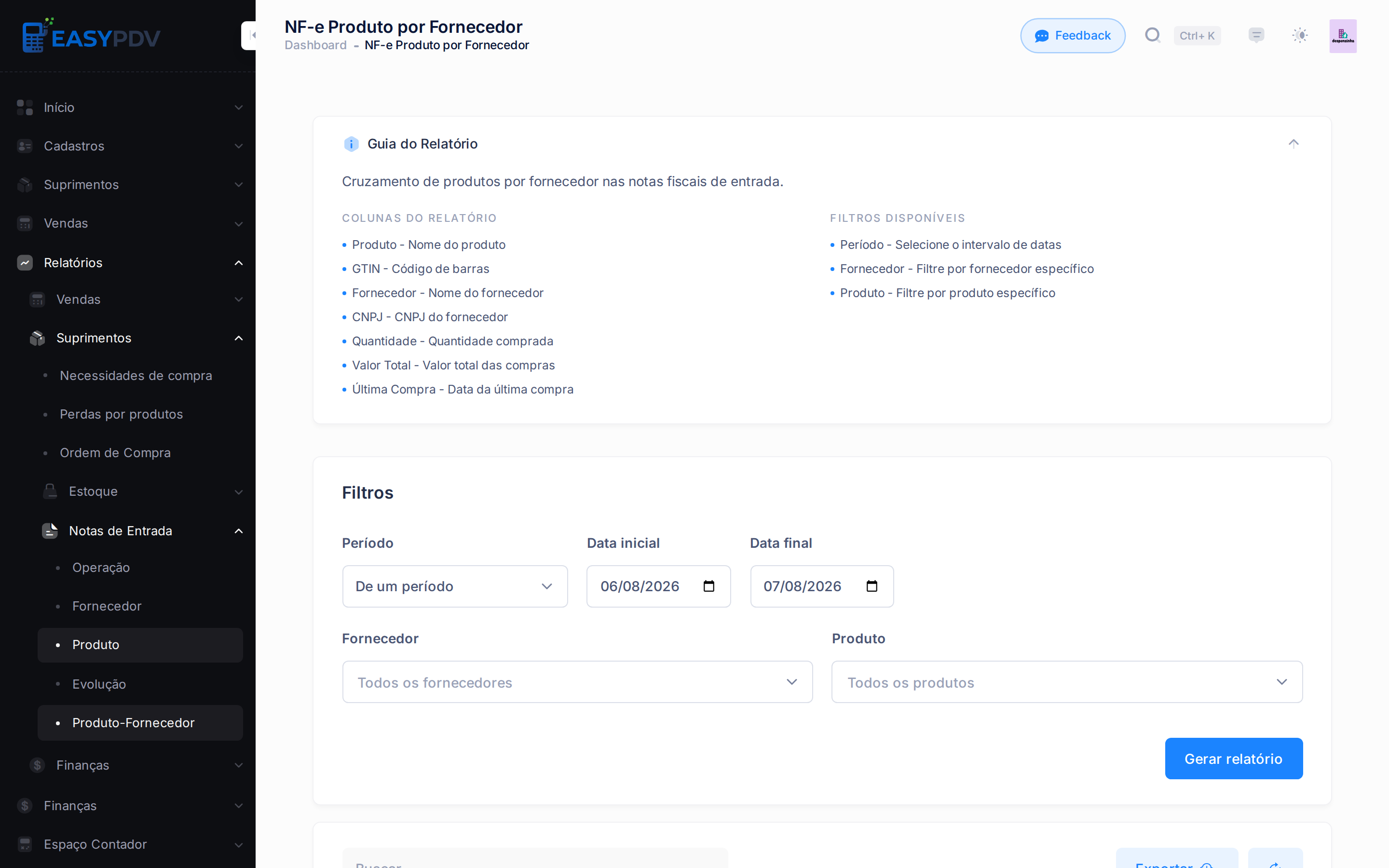Open Necessidades de compra report

tap(136, 376)
